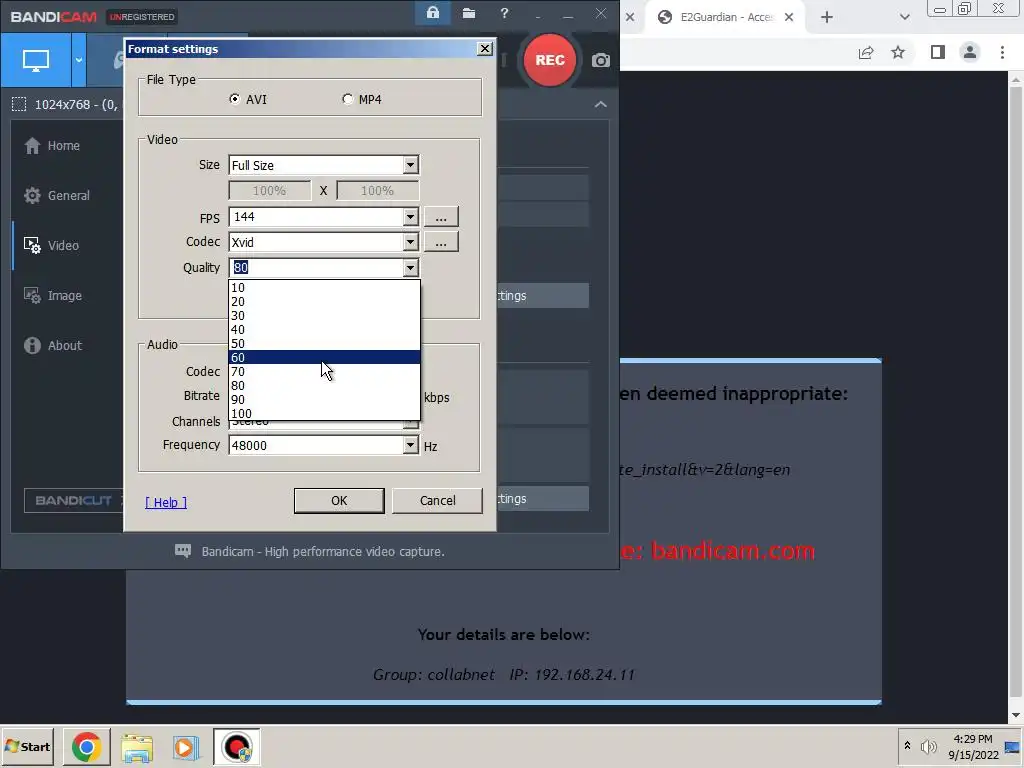Select screen recording mode monitor icon
The width and height of the screenshot is (1024, 768).
[36, 61]
